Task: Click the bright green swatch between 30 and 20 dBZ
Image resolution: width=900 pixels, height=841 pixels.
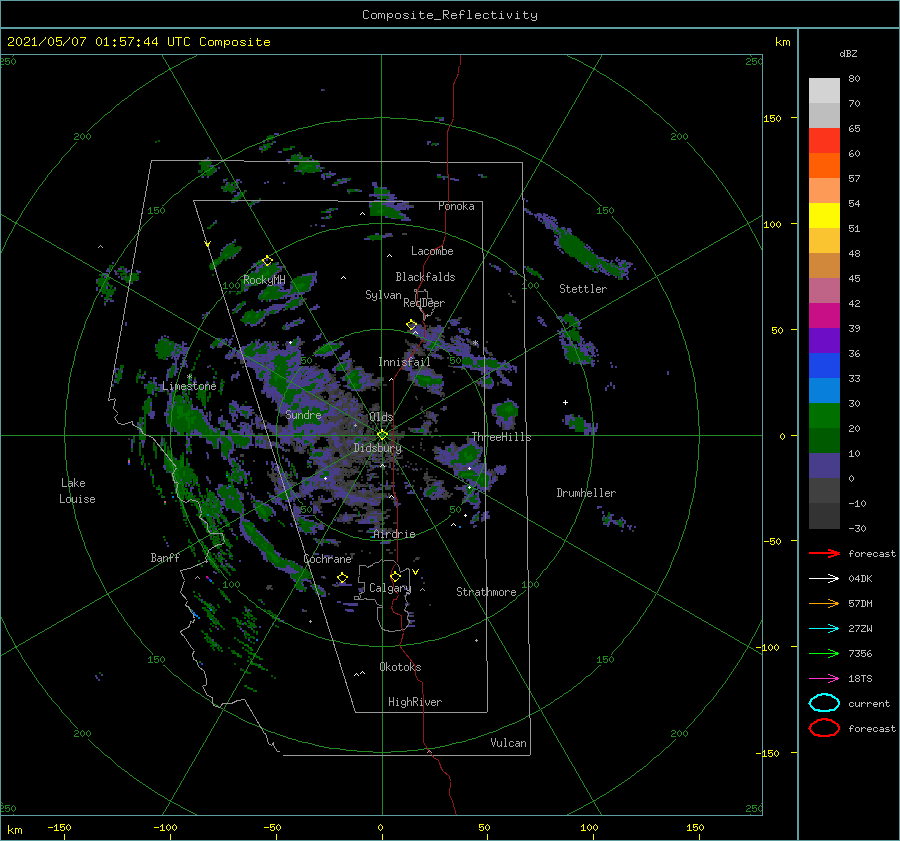Action: (824, 416)
